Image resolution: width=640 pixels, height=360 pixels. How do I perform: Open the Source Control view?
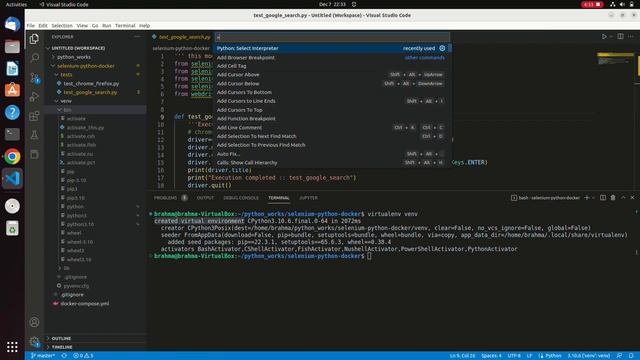pyautogui.click(x=35, y=77)
